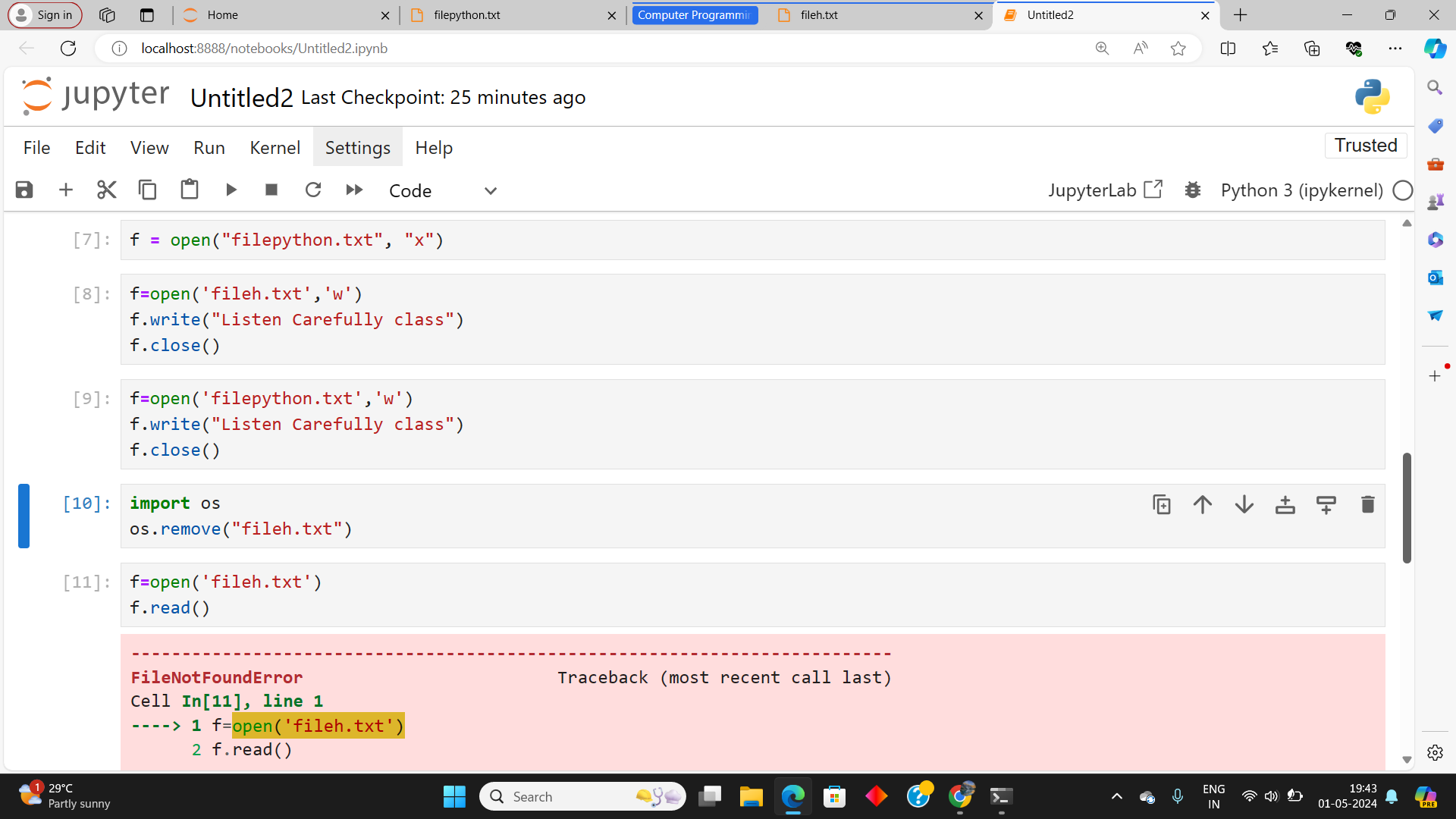Open the Kernel menu
The image size is (1456, 819).
click(275, 148)
